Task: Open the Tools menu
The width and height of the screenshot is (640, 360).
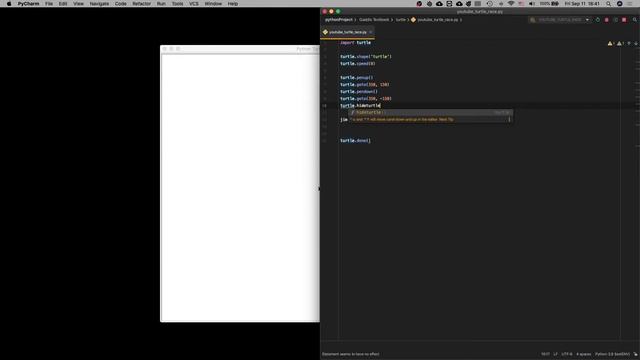Action: click(178, 4)
